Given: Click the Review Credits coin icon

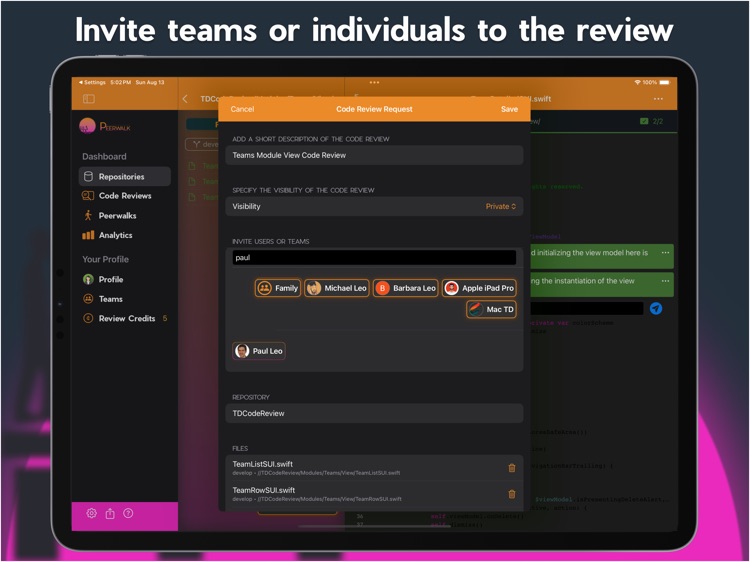Looking at the screenshot, I should point(88,318).
